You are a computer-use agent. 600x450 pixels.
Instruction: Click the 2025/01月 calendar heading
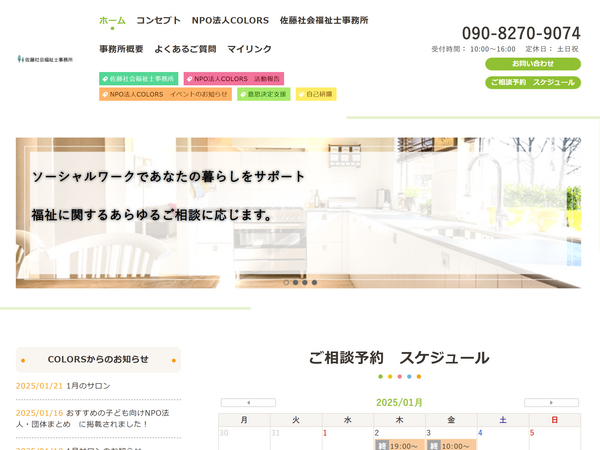399,403
